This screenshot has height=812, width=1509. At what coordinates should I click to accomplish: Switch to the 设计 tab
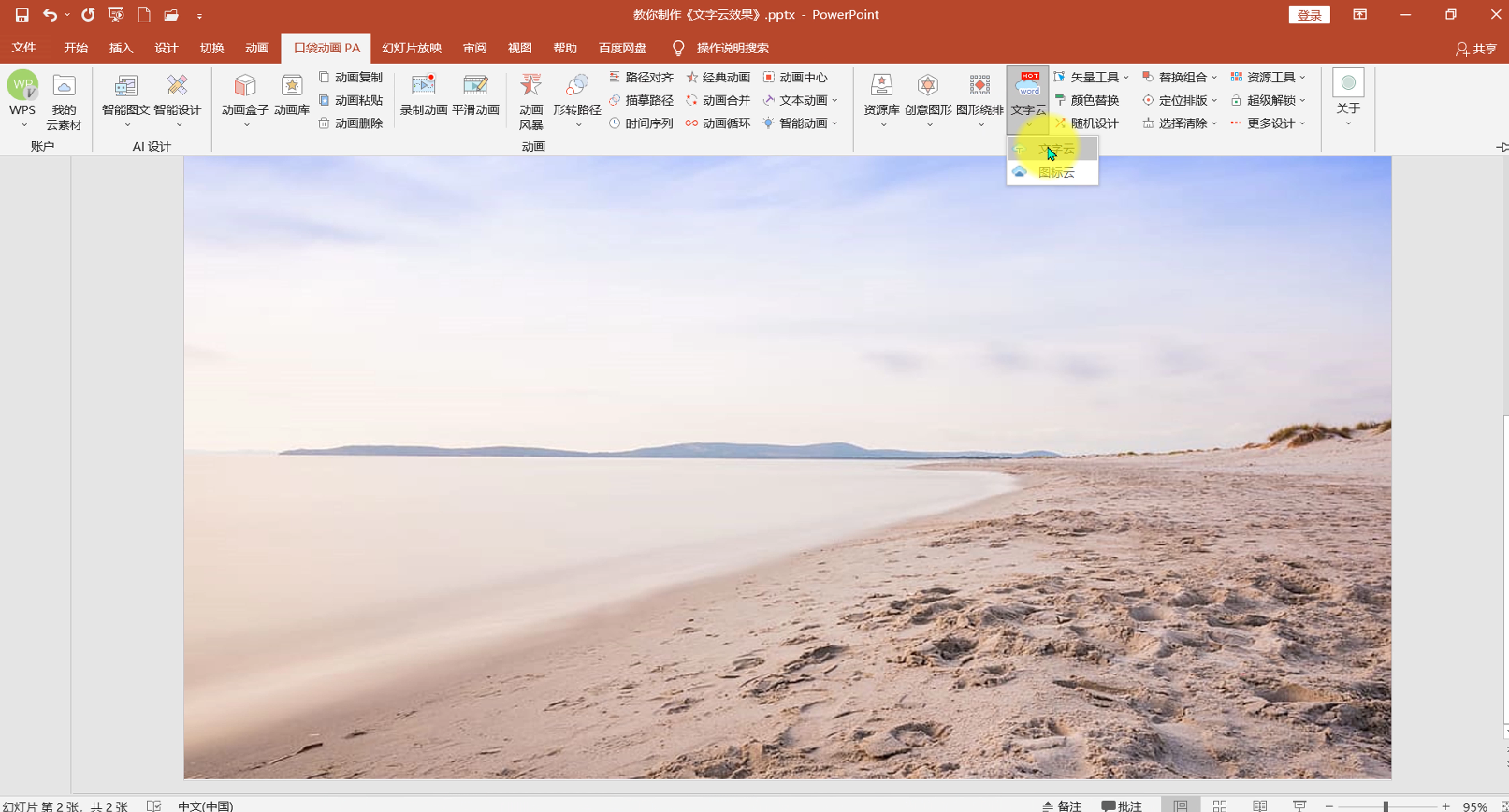click(x=167, y=48)
